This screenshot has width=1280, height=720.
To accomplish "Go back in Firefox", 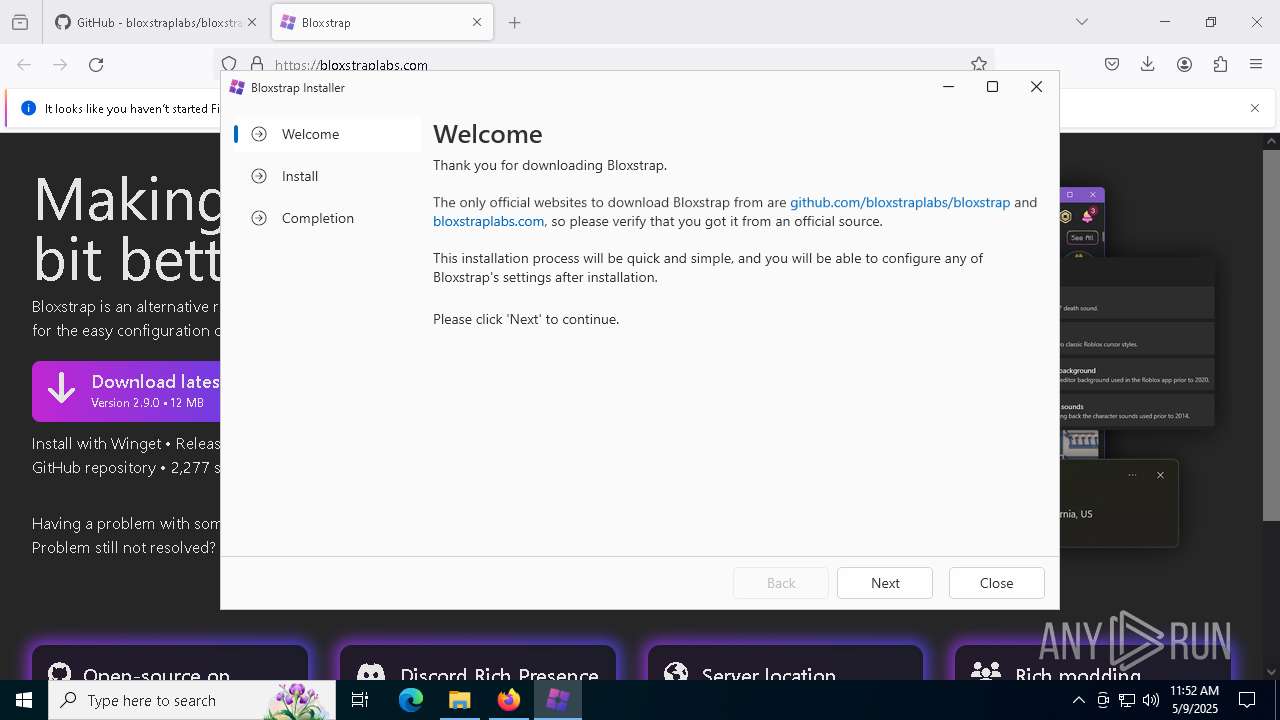I will tap(24, 65).
